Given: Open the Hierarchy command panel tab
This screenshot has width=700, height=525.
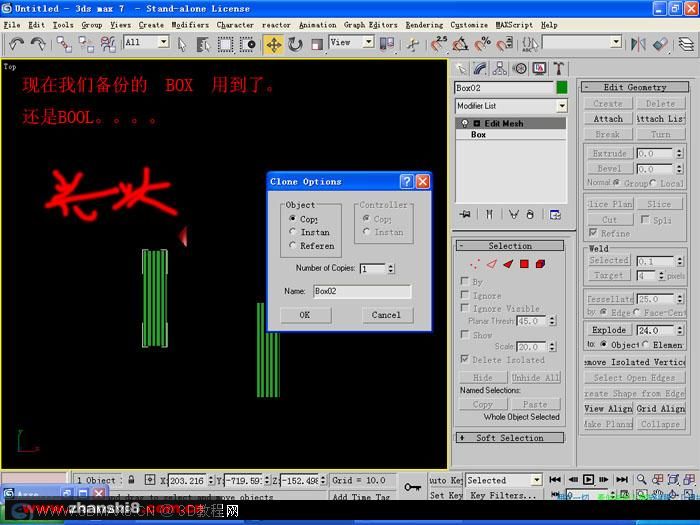Looking at the screenshot, I should point(500,68).
